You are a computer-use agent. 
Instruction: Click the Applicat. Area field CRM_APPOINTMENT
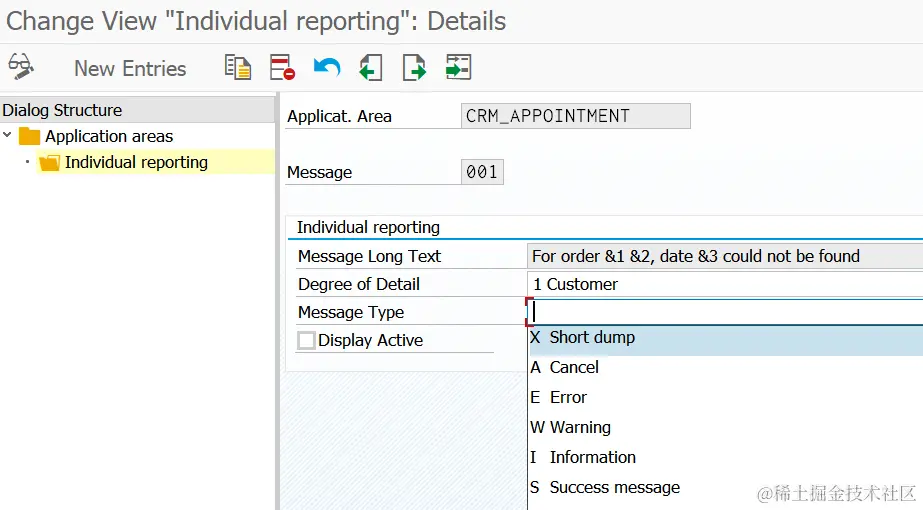point(576,116)
